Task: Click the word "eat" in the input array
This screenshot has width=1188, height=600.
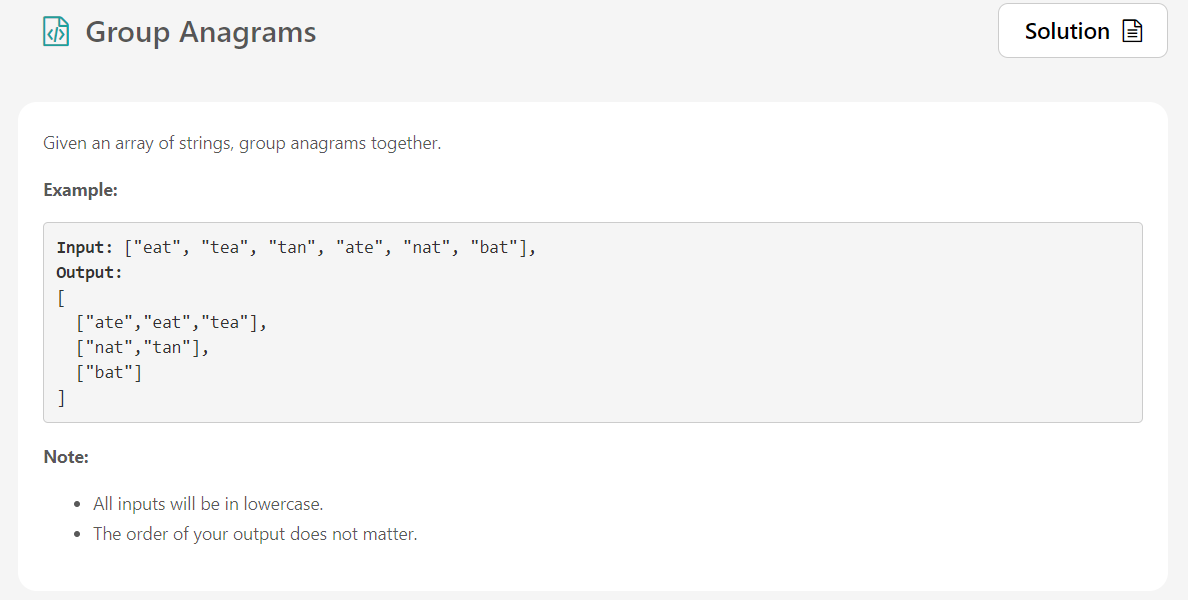Action: point(158,248)
